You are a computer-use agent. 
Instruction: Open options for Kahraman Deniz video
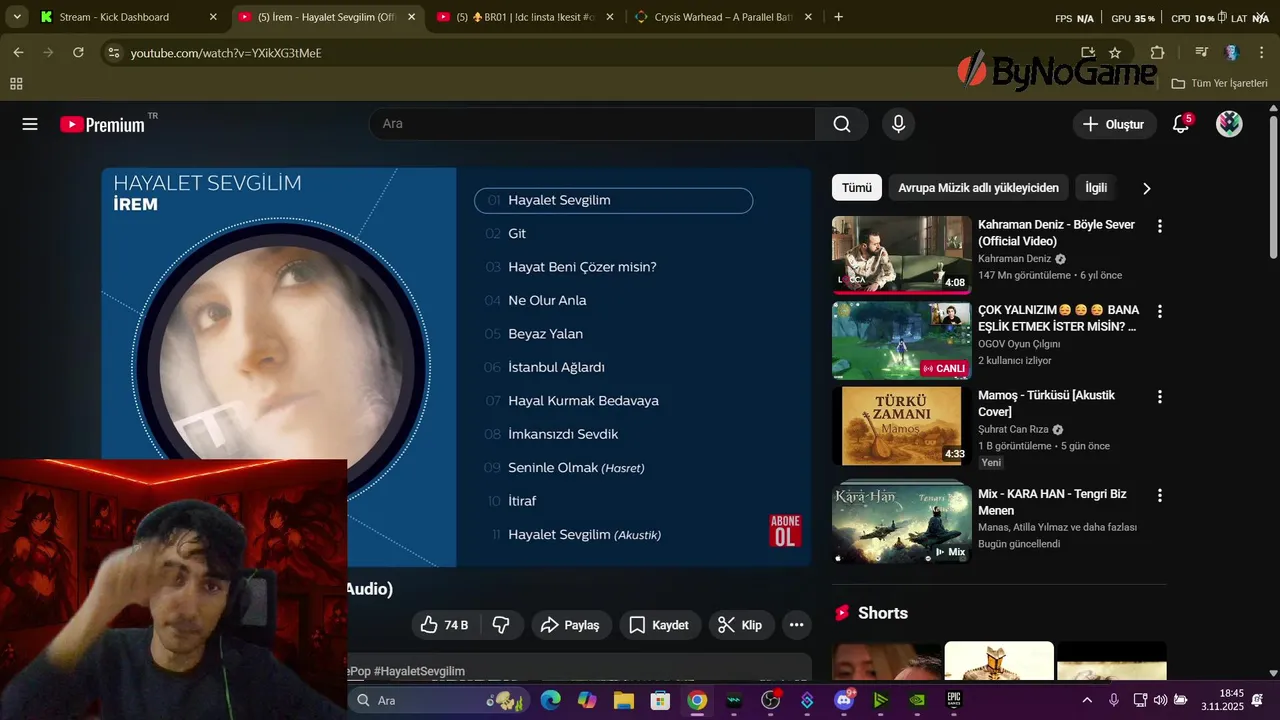1159,227
